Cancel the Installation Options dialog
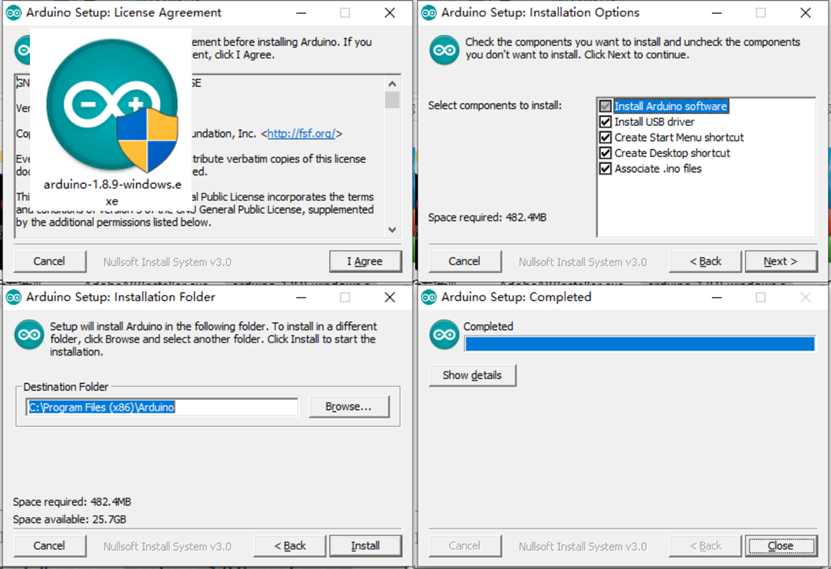This screenshot has height=569, width=831. point(464,261)
